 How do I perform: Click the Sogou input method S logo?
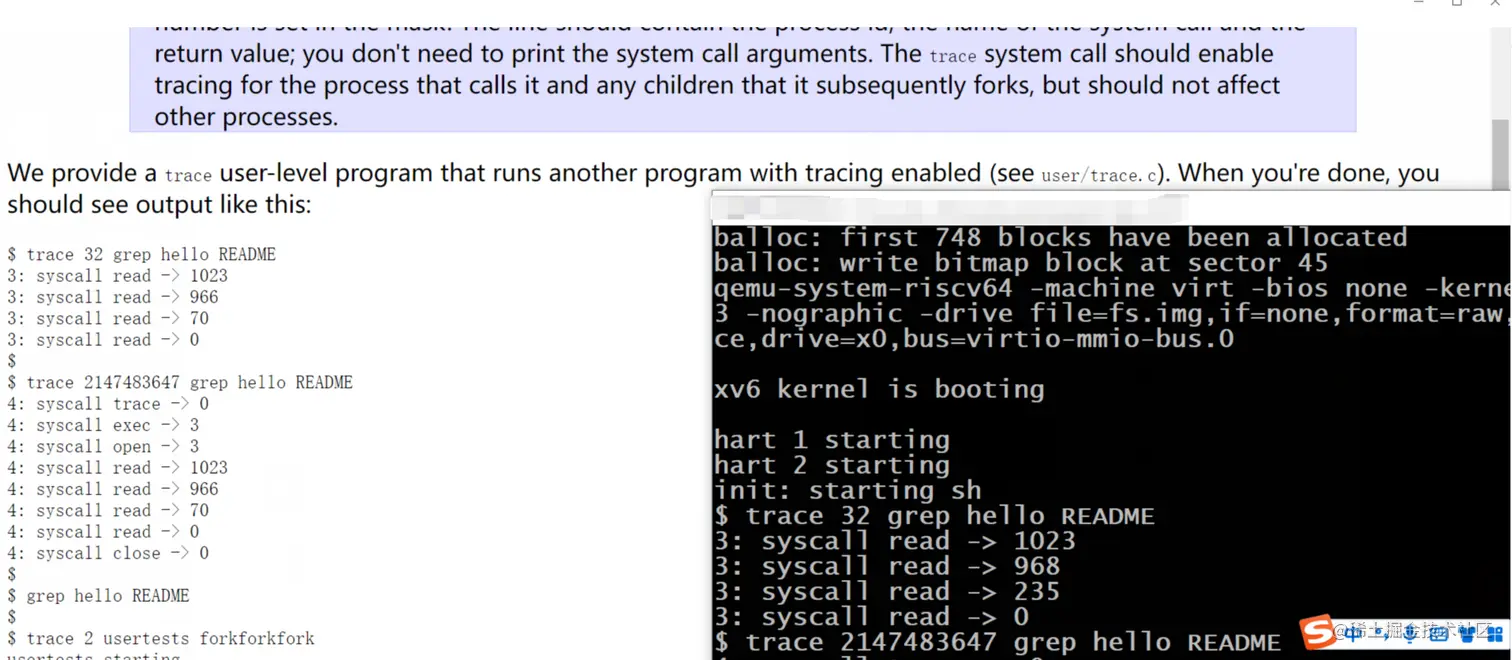coord(1317,632)
